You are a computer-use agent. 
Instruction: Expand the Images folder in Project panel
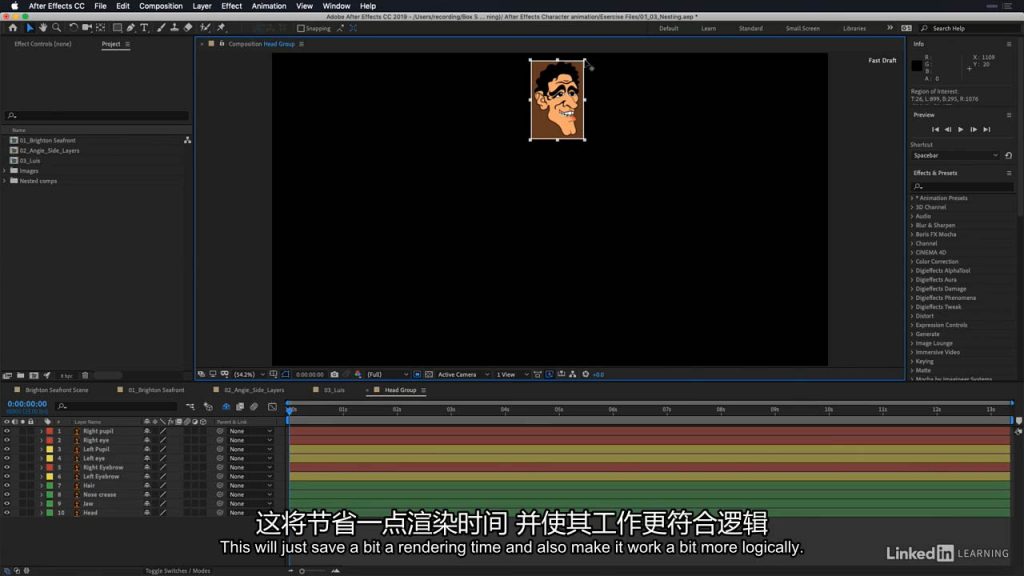point(5,171)
